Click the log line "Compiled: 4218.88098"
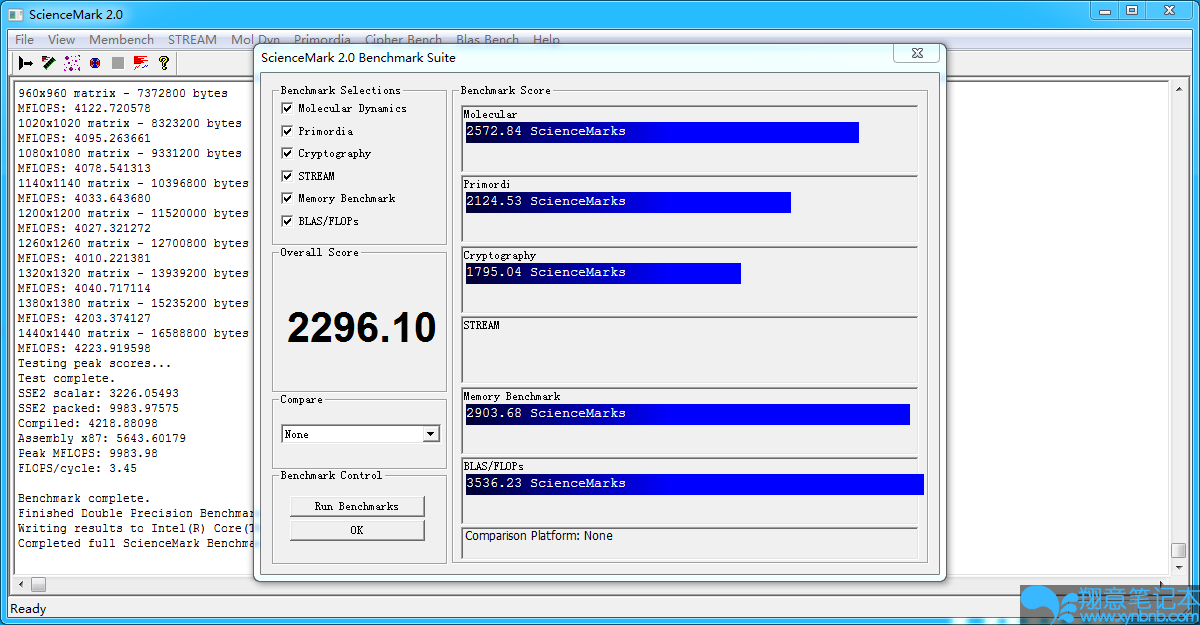 point(88,423)
